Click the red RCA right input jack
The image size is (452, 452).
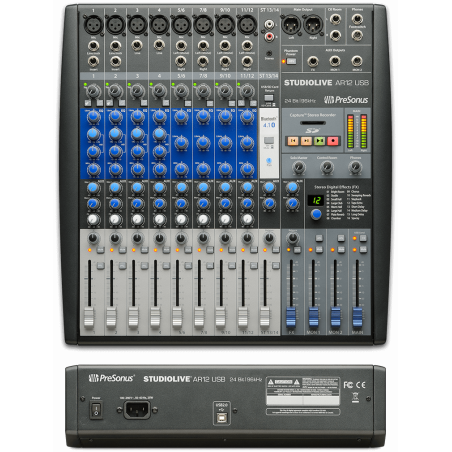click(269, 36)
